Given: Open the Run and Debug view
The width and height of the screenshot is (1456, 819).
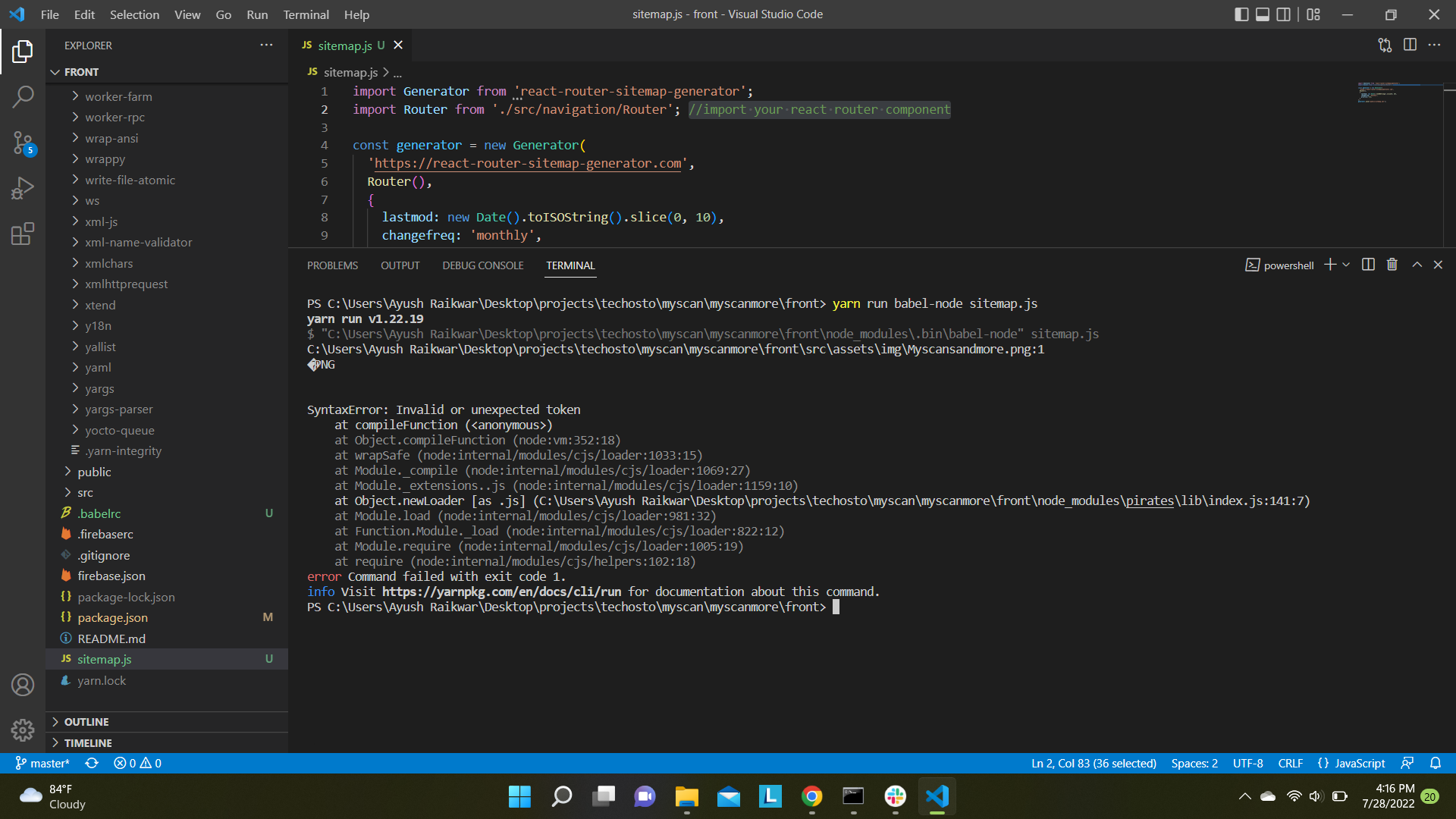Looking at the screenshot, I should coord(23,188).
